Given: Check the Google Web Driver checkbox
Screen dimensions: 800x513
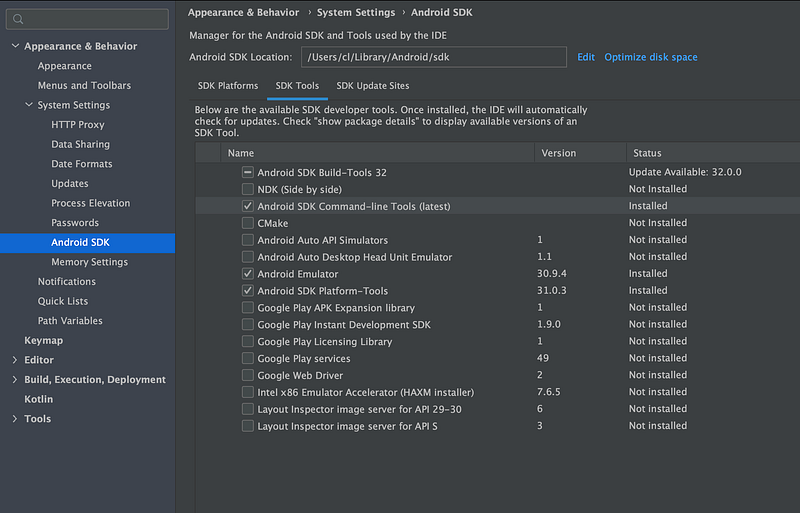Looking at the screenshot, I should [x=247, y=375].
